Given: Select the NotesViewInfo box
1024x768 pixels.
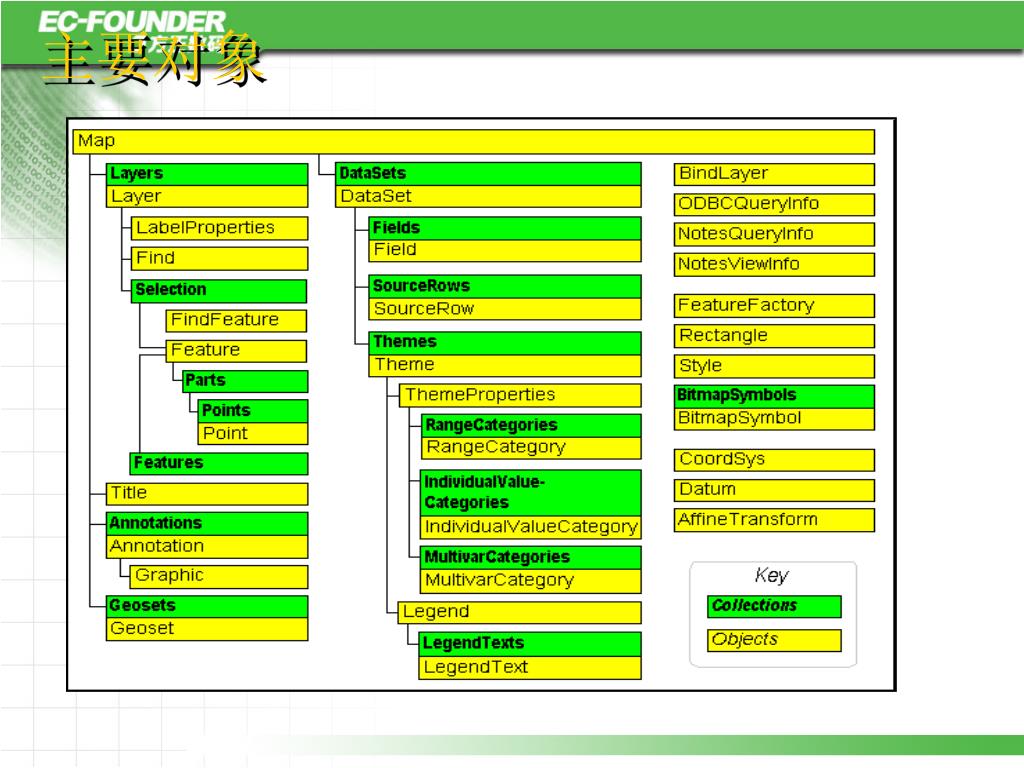Looking at the screenshot, I should pos(774,264).
